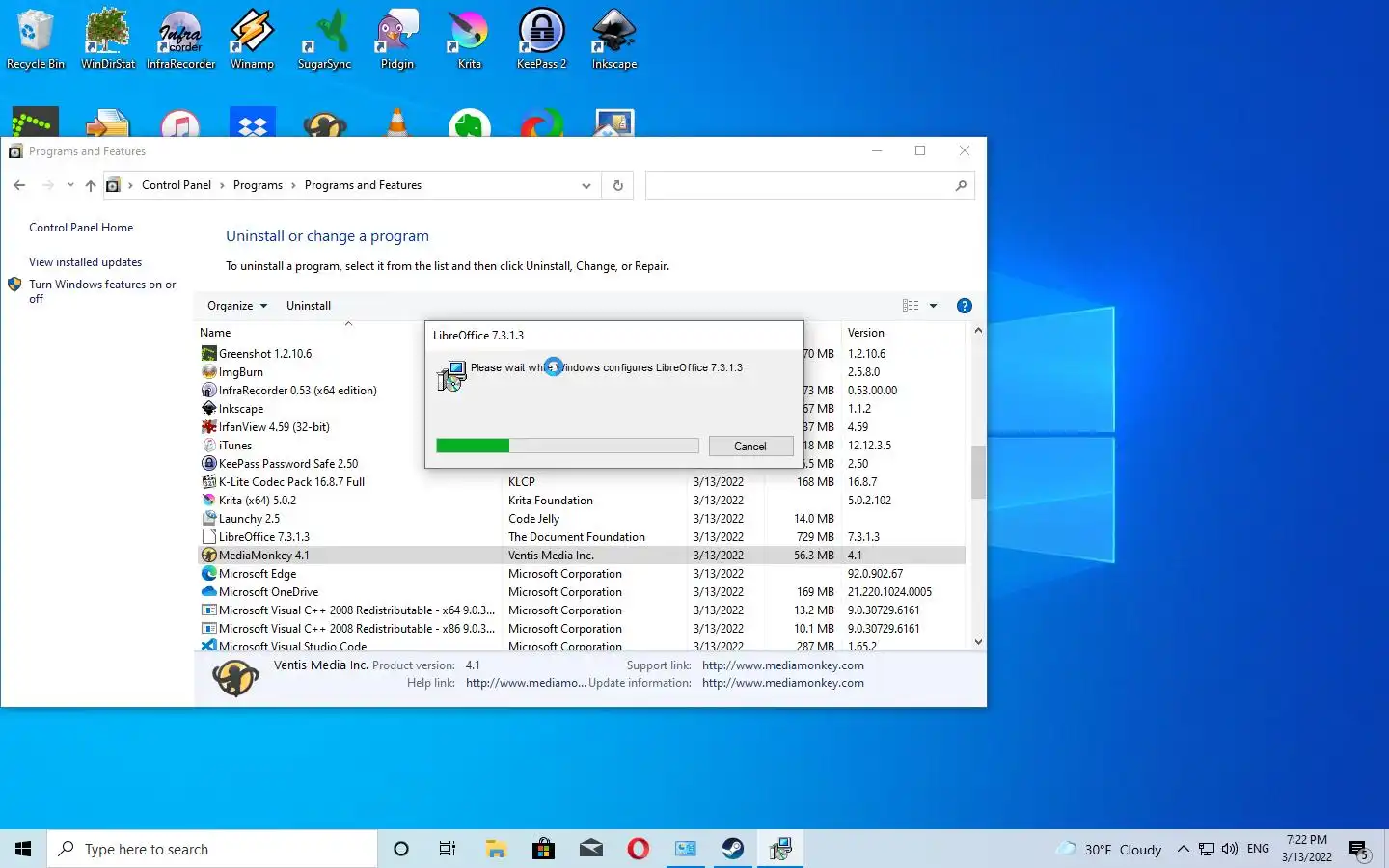This screenshot has height=868, width=1389.
Task: Refresh the Programs and Features list
Action: [618, 185]
